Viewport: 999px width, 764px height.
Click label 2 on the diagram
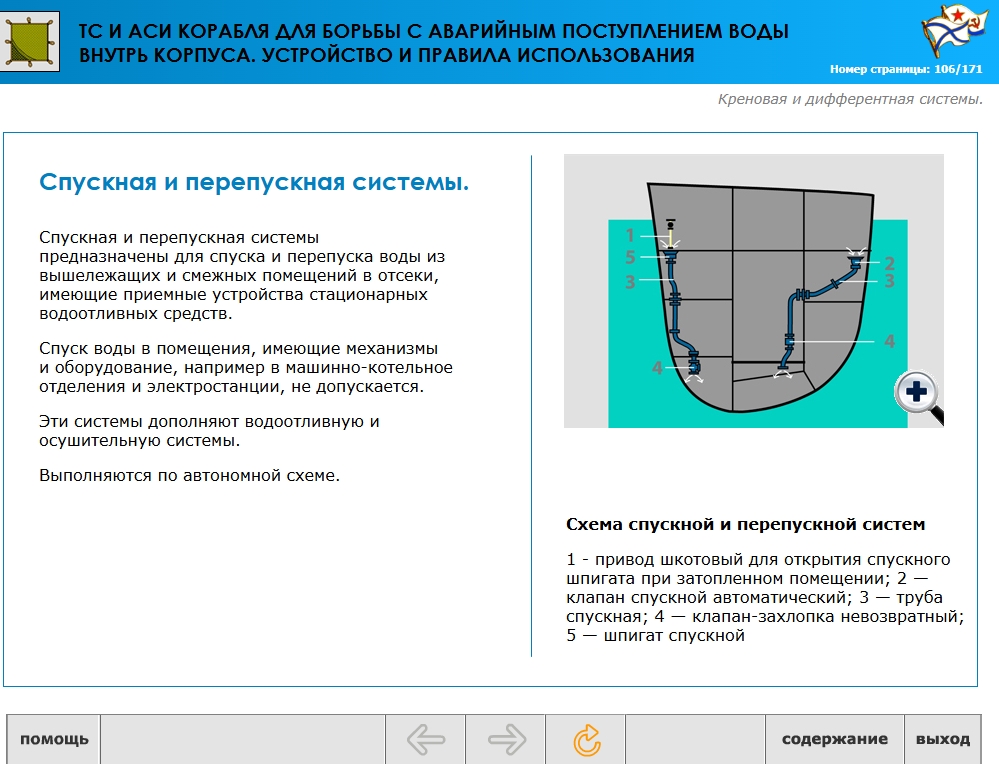click(888, 264)
